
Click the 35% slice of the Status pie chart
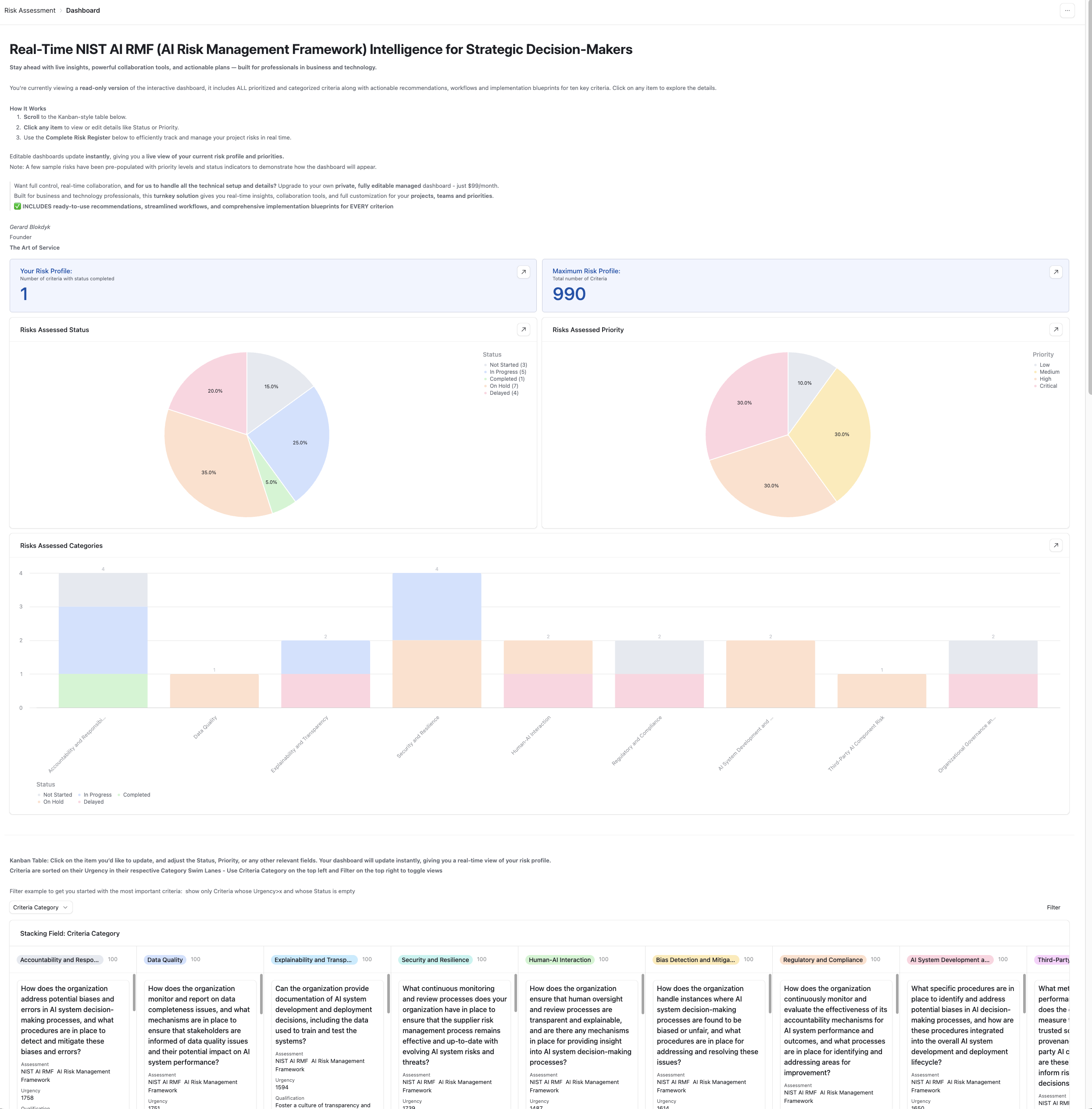click(208, 472)
